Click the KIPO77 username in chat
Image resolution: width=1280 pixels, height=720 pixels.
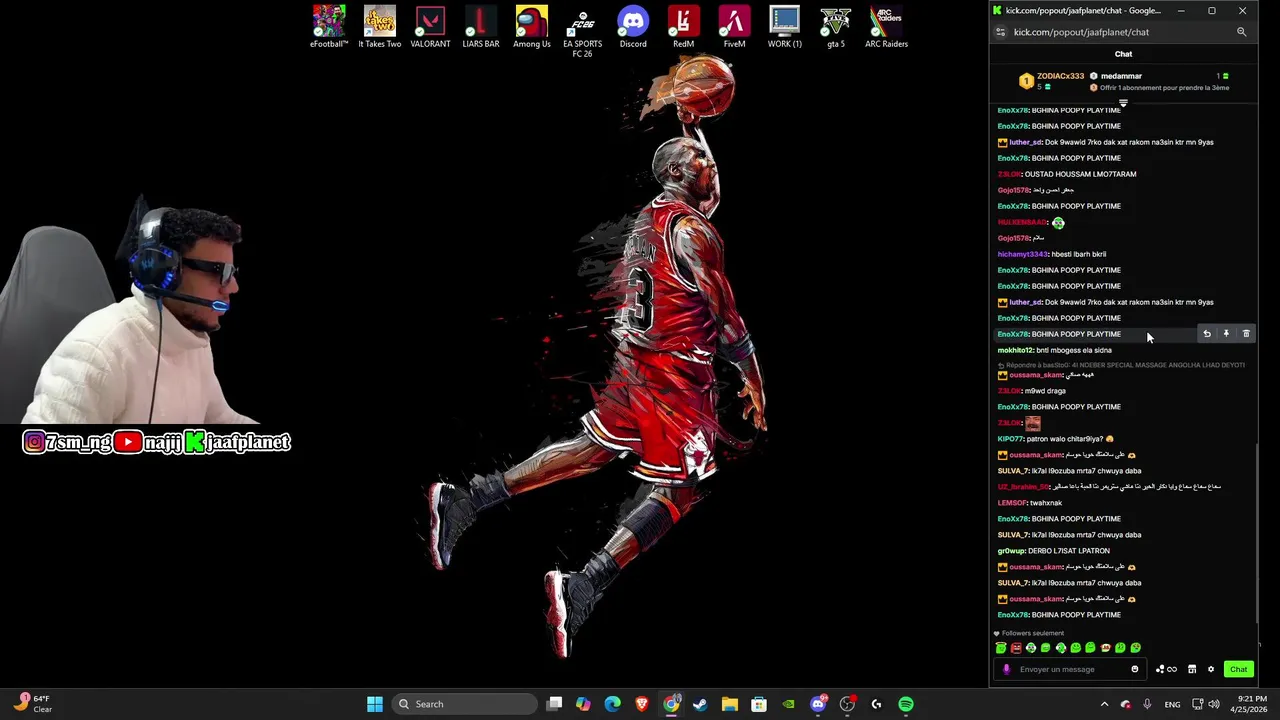coord(1011,439)
